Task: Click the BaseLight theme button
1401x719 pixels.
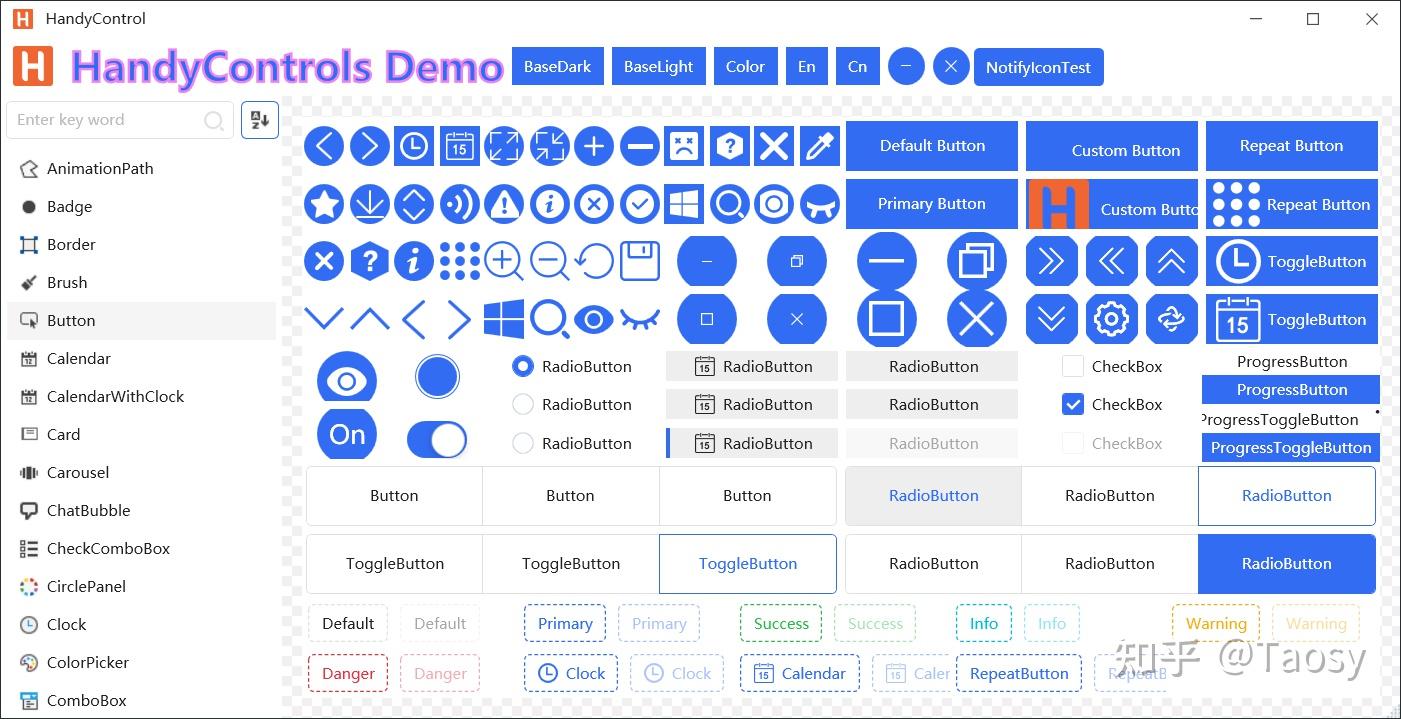Action: [x=658, y=67]
